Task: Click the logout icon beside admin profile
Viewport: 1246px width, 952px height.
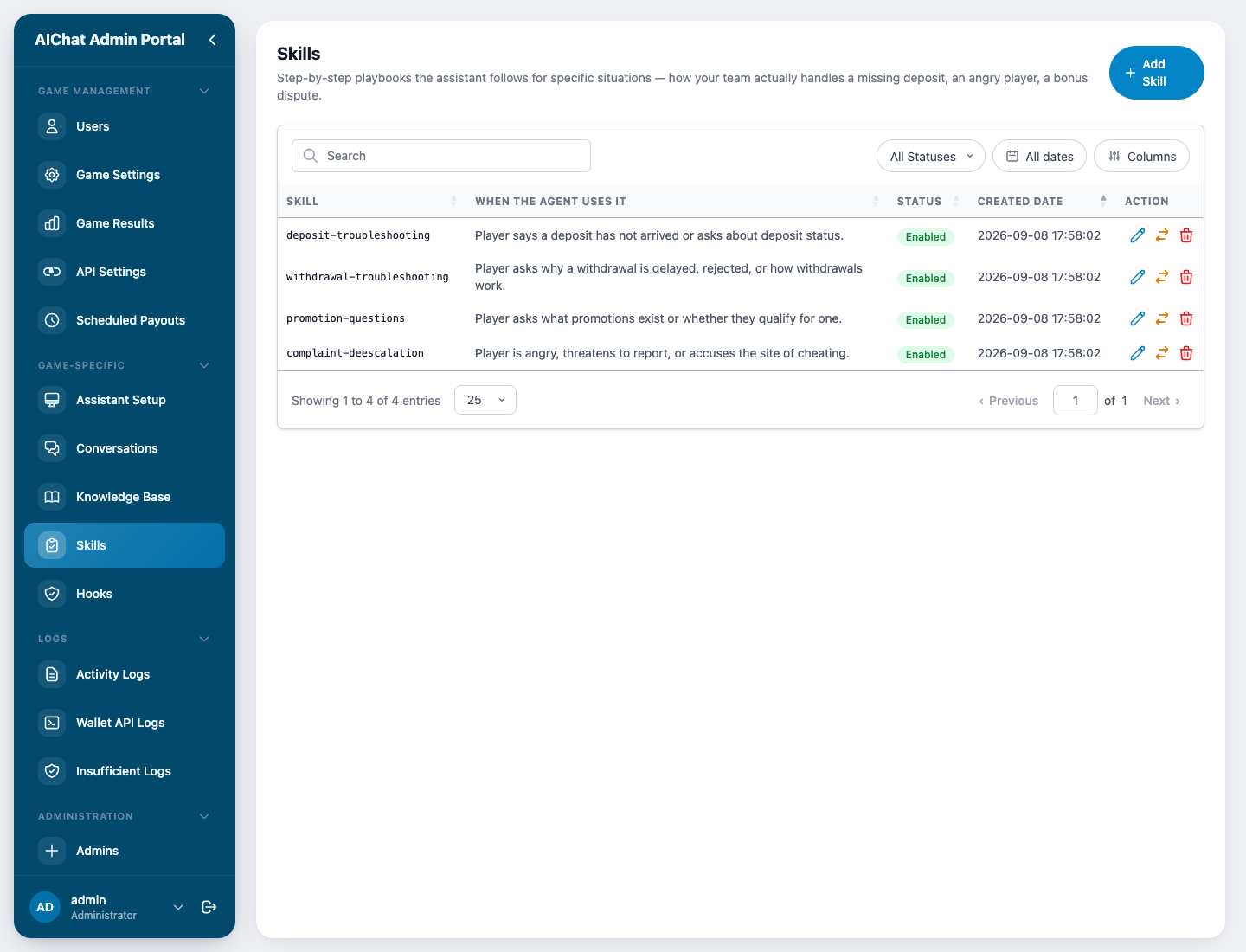Action: click(209, 907)
